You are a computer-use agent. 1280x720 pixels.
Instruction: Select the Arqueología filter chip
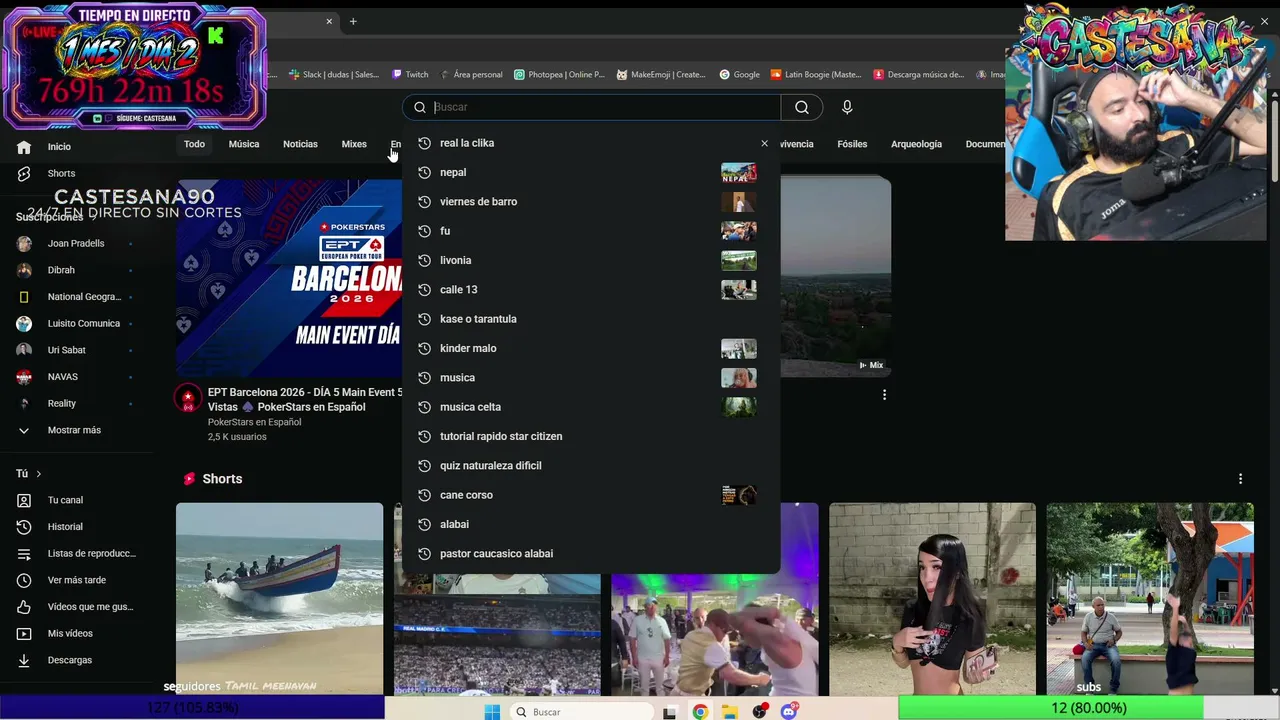pos(917,144)
